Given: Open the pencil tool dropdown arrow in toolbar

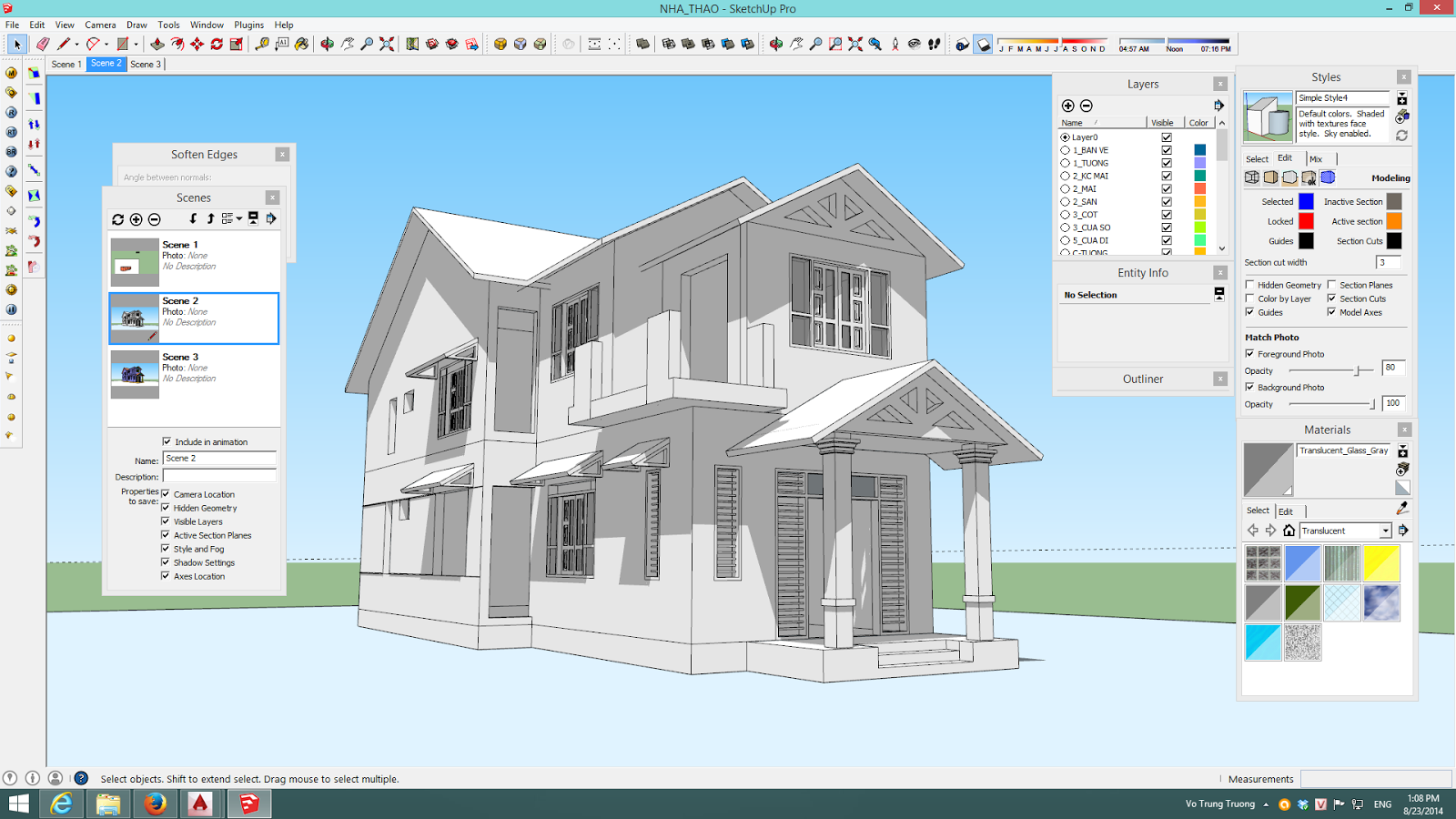Looking at the screenshot, I should 76,44.
